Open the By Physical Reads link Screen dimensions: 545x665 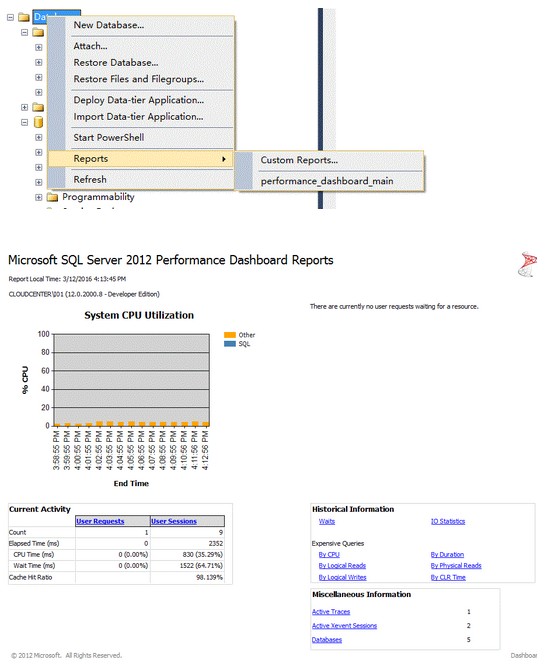(456, 565)
